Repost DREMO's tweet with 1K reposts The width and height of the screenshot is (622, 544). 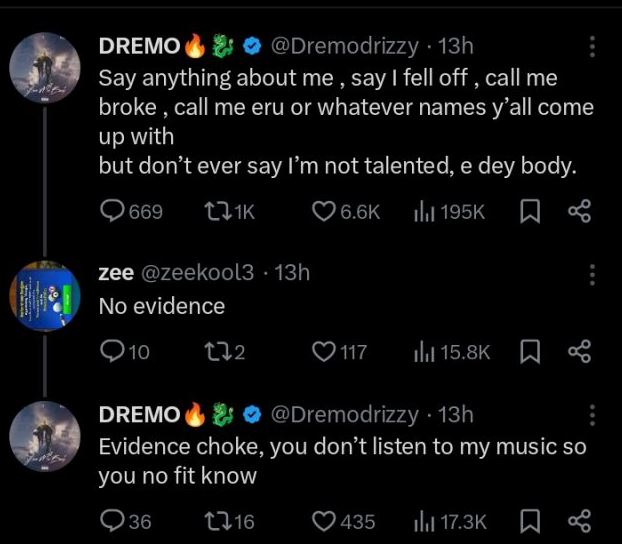point(217,211)
